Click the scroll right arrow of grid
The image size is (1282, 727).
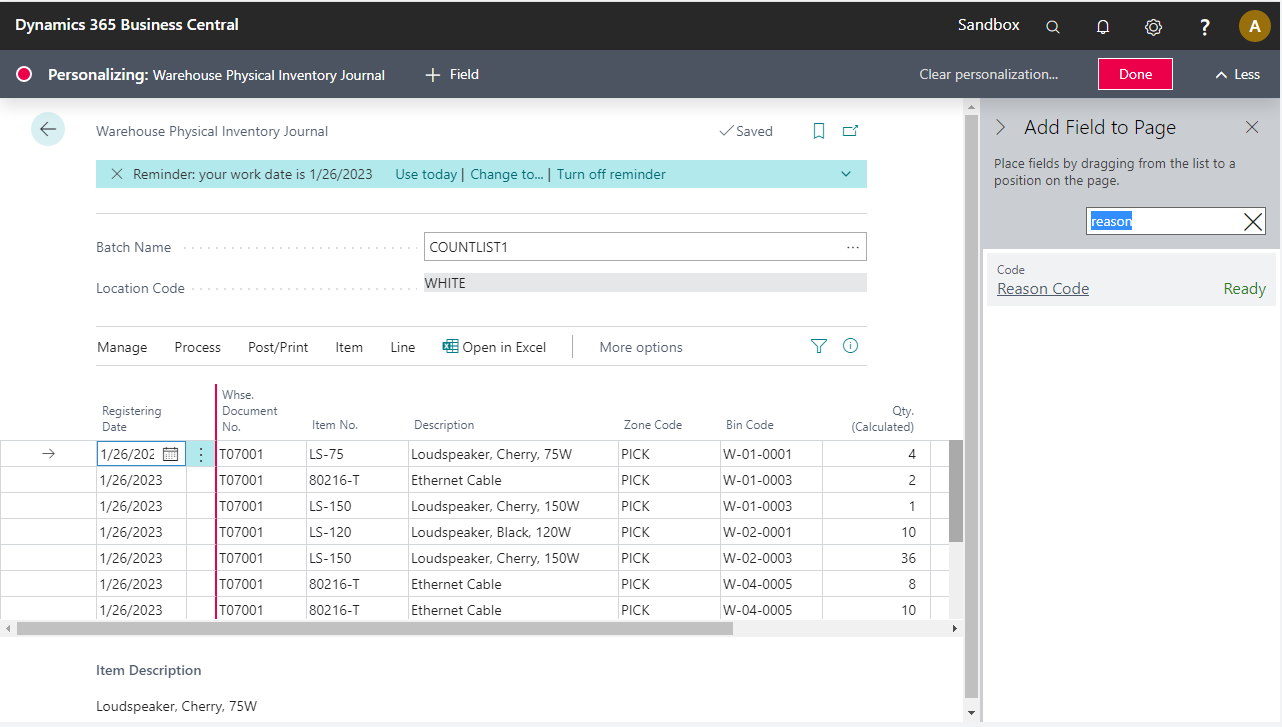955,628
